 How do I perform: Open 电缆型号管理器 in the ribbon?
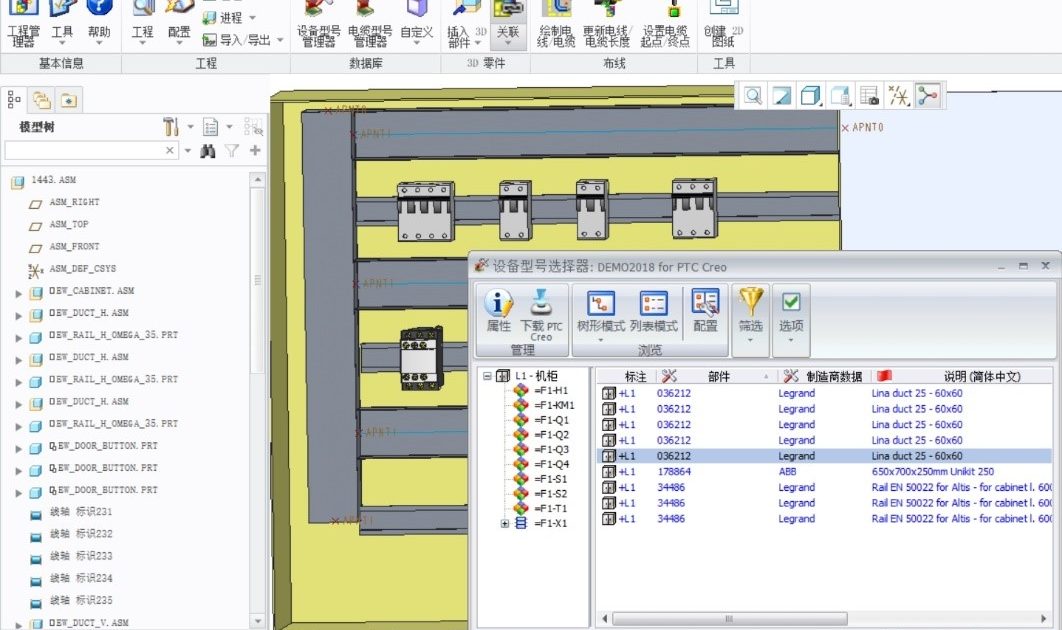[x=370, y=25]
